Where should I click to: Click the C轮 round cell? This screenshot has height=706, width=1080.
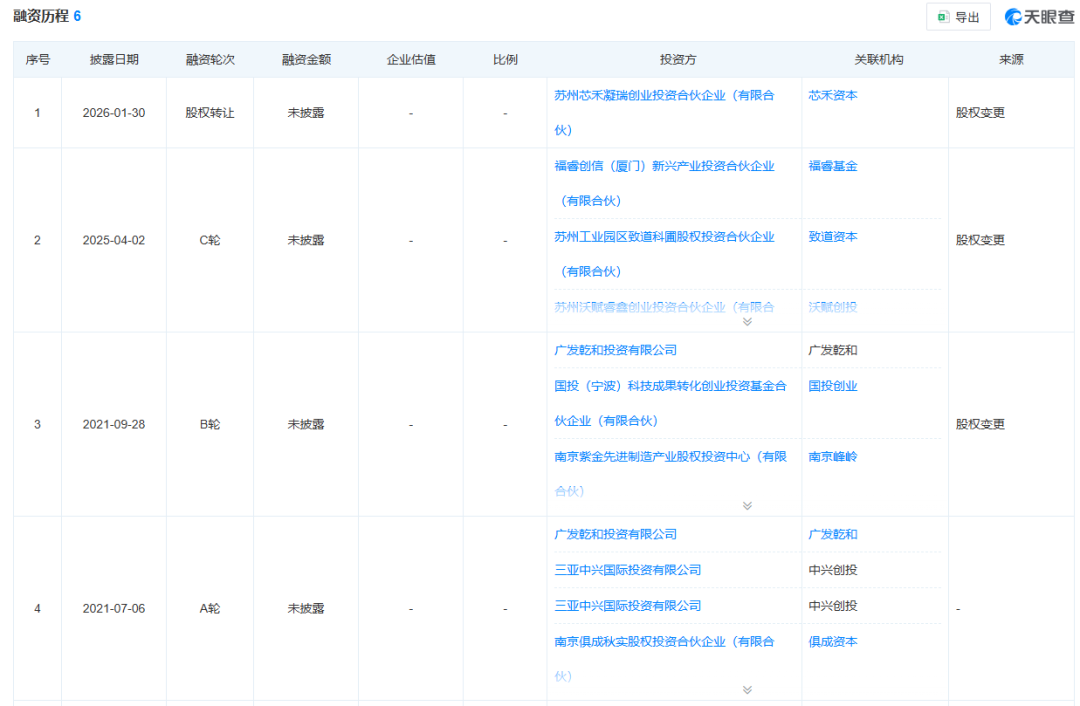point(210,240)
